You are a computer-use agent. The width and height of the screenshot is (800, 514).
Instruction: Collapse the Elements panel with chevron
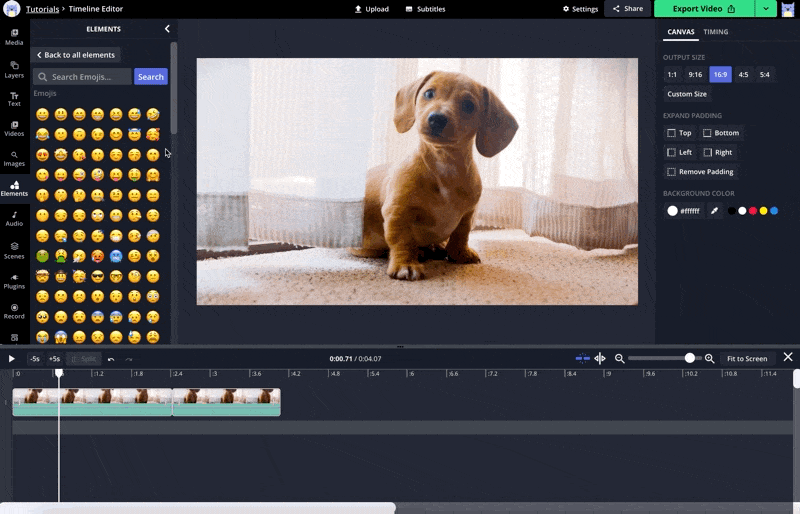point(167,29)
